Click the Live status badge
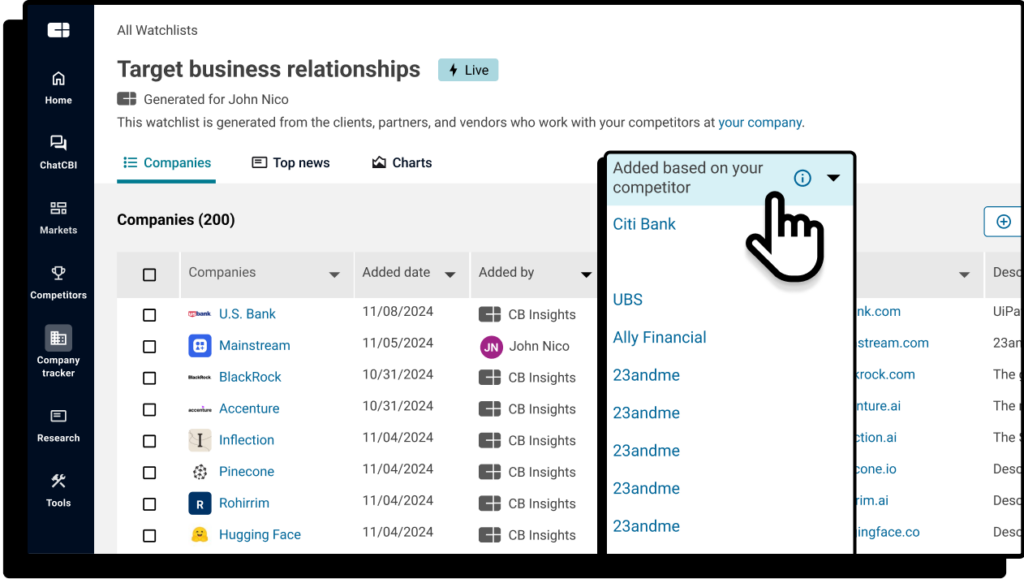 468,70
